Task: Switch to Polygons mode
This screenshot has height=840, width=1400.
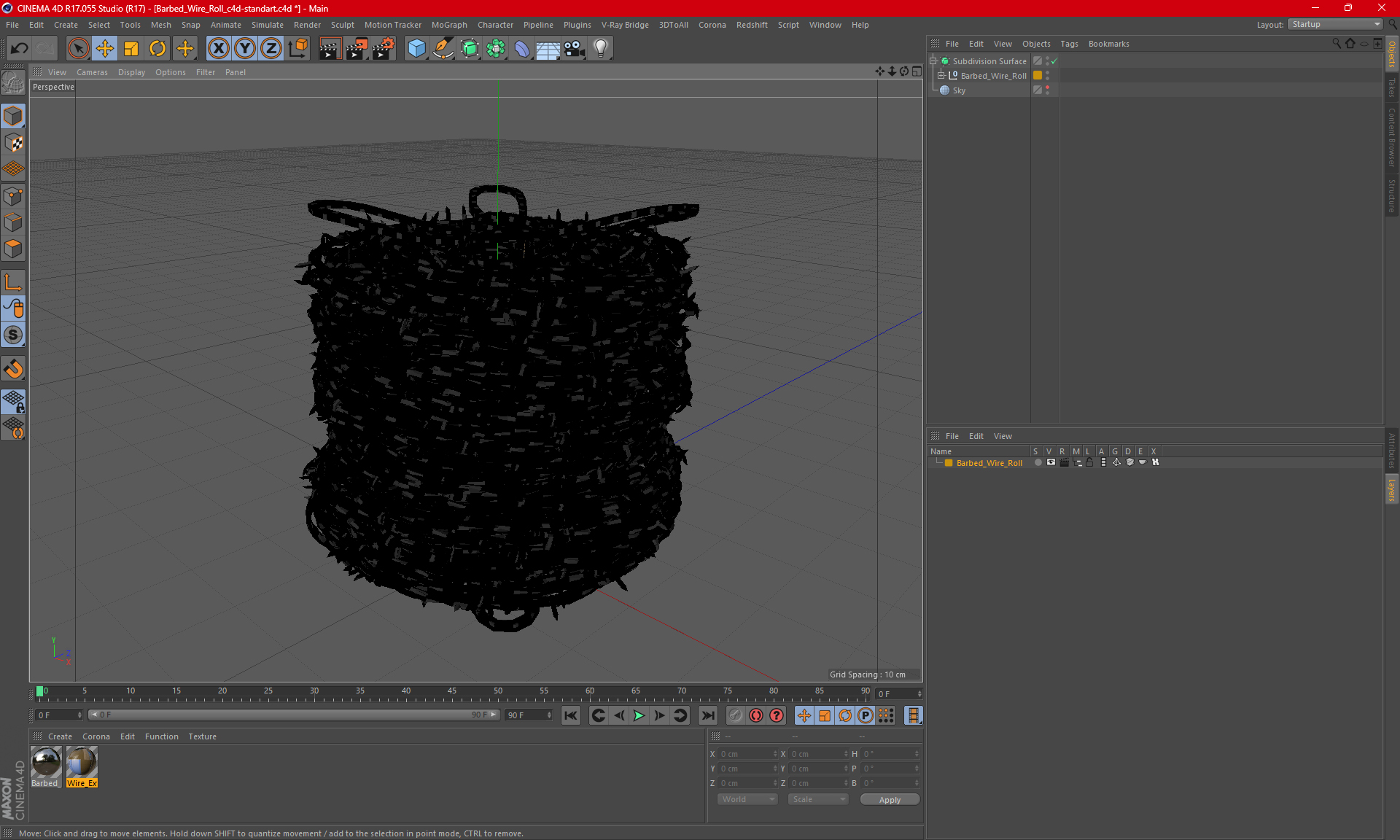Action: point(13,249)
